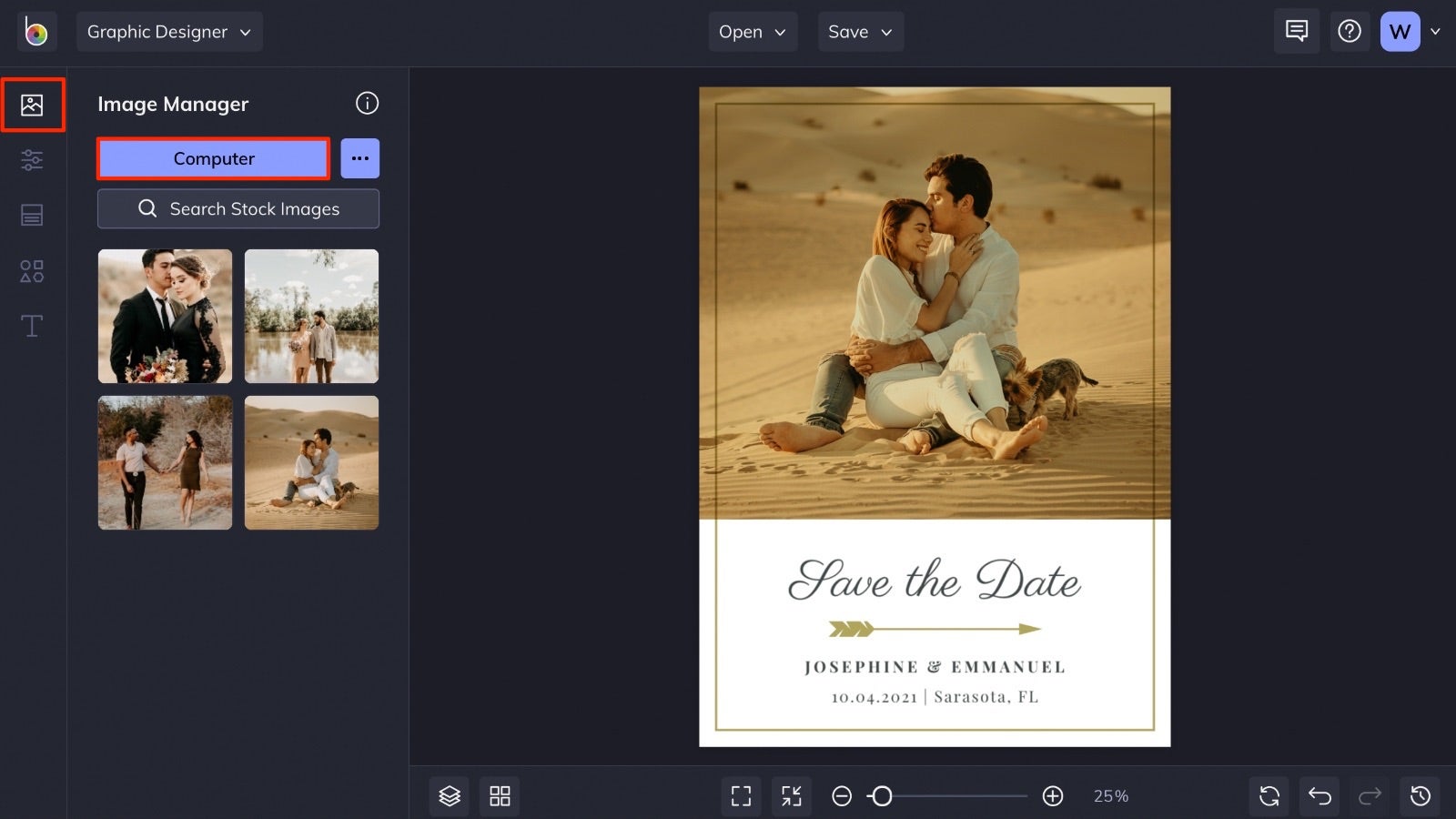Expand the Open dropdown menu
This screenshot has height=819, width=1456.
tap(753, 32)
